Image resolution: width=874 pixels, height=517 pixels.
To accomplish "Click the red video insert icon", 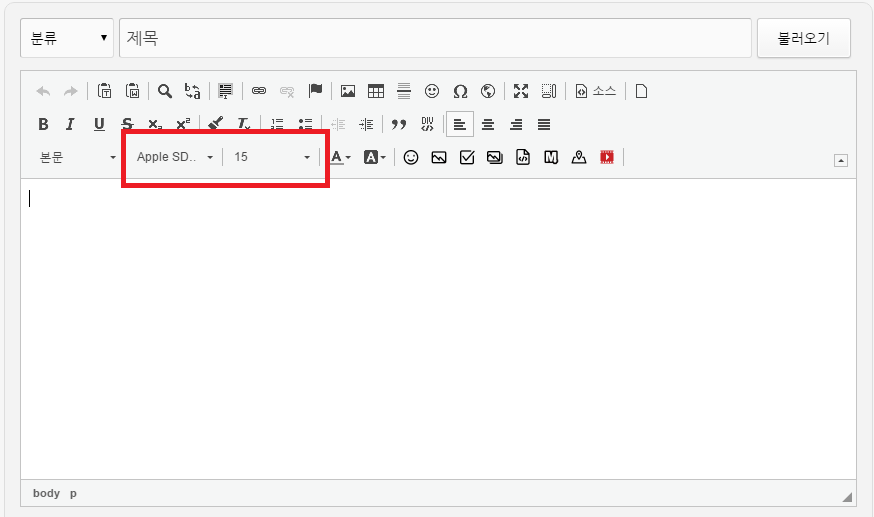I will 606,157.
